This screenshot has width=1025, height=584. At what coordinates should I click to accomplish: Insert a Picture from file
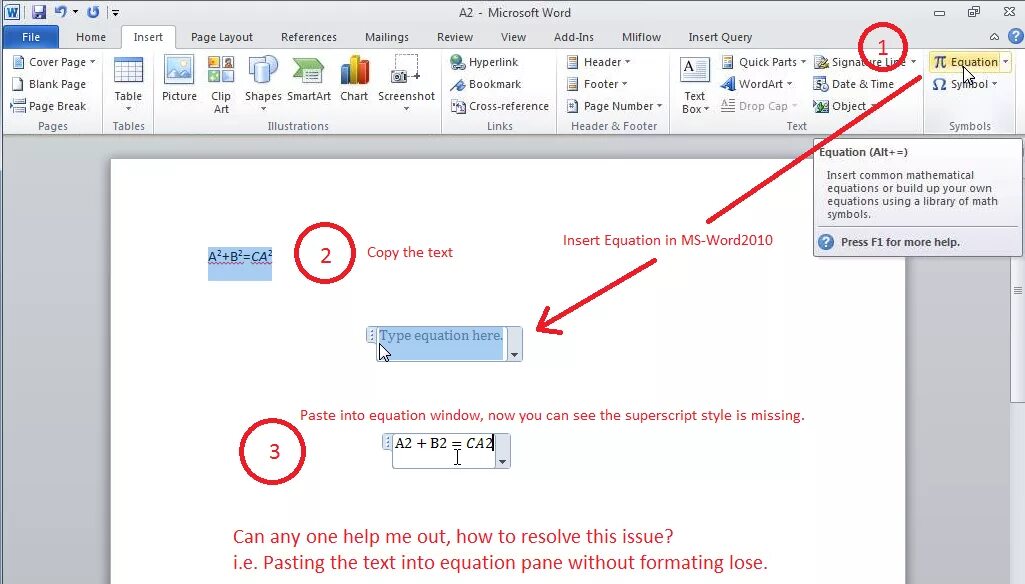[179, 80]
